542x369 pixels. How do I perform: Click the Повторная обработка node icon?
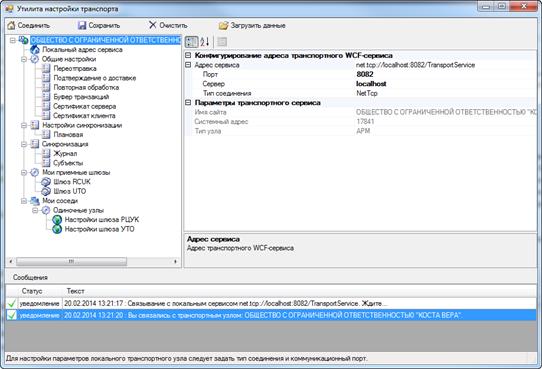tap(46, 87)
